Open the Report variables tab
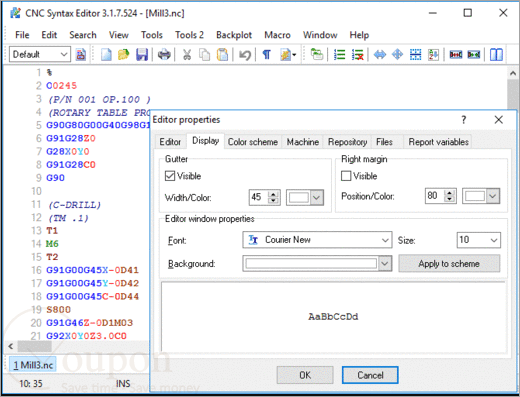This screenshot has width=520, height=397. point(438,142)
